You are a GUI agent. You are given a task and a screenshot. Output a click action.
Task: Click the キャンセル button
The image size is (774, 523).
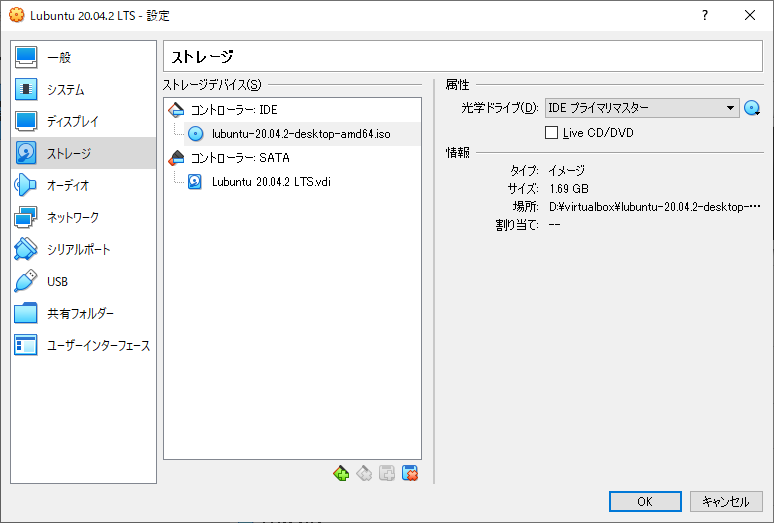click(726, 501)
